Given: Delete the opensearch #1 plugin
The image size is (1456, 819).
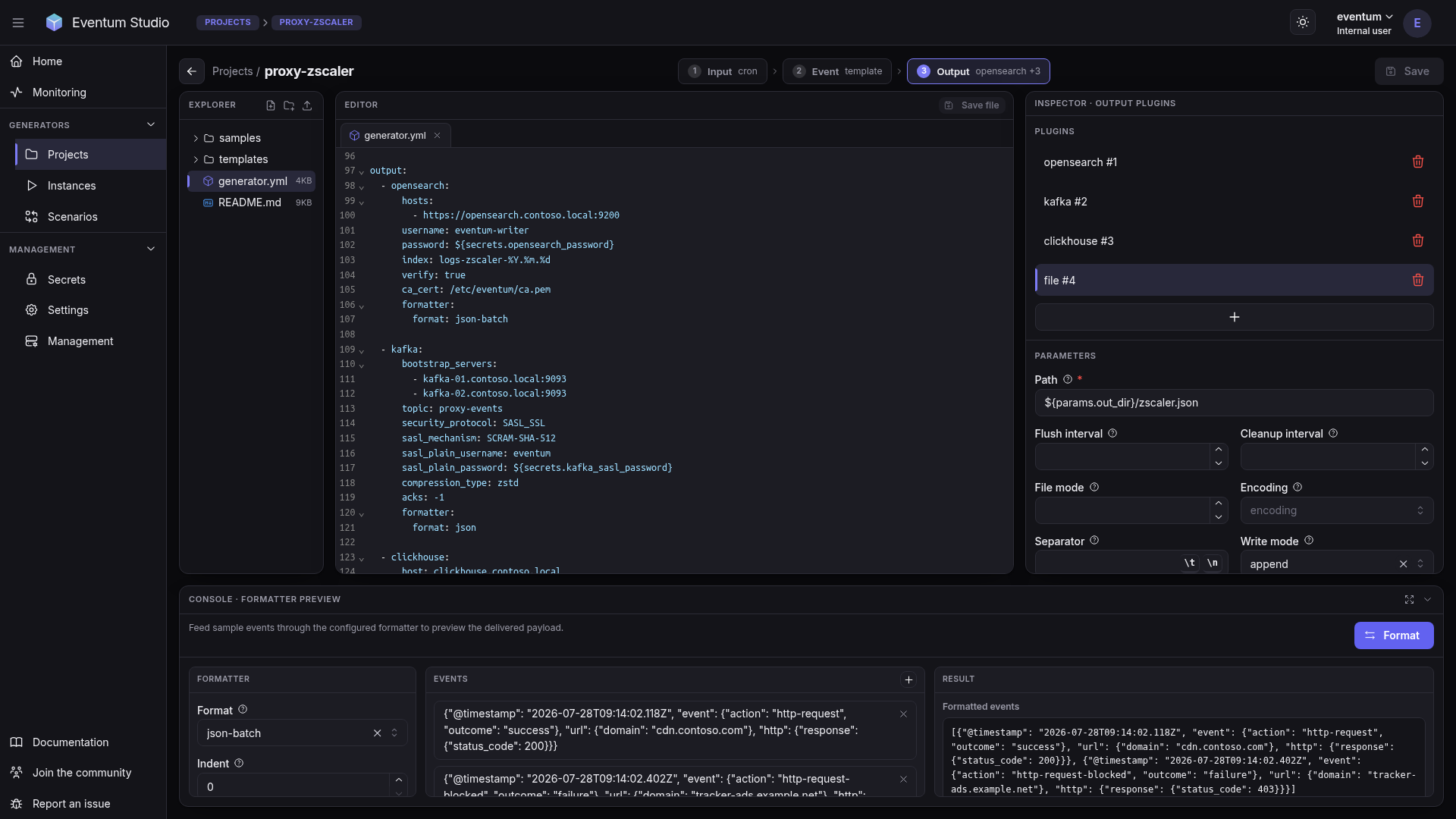Looking at the screenshot, I should tap(1418, 162).
